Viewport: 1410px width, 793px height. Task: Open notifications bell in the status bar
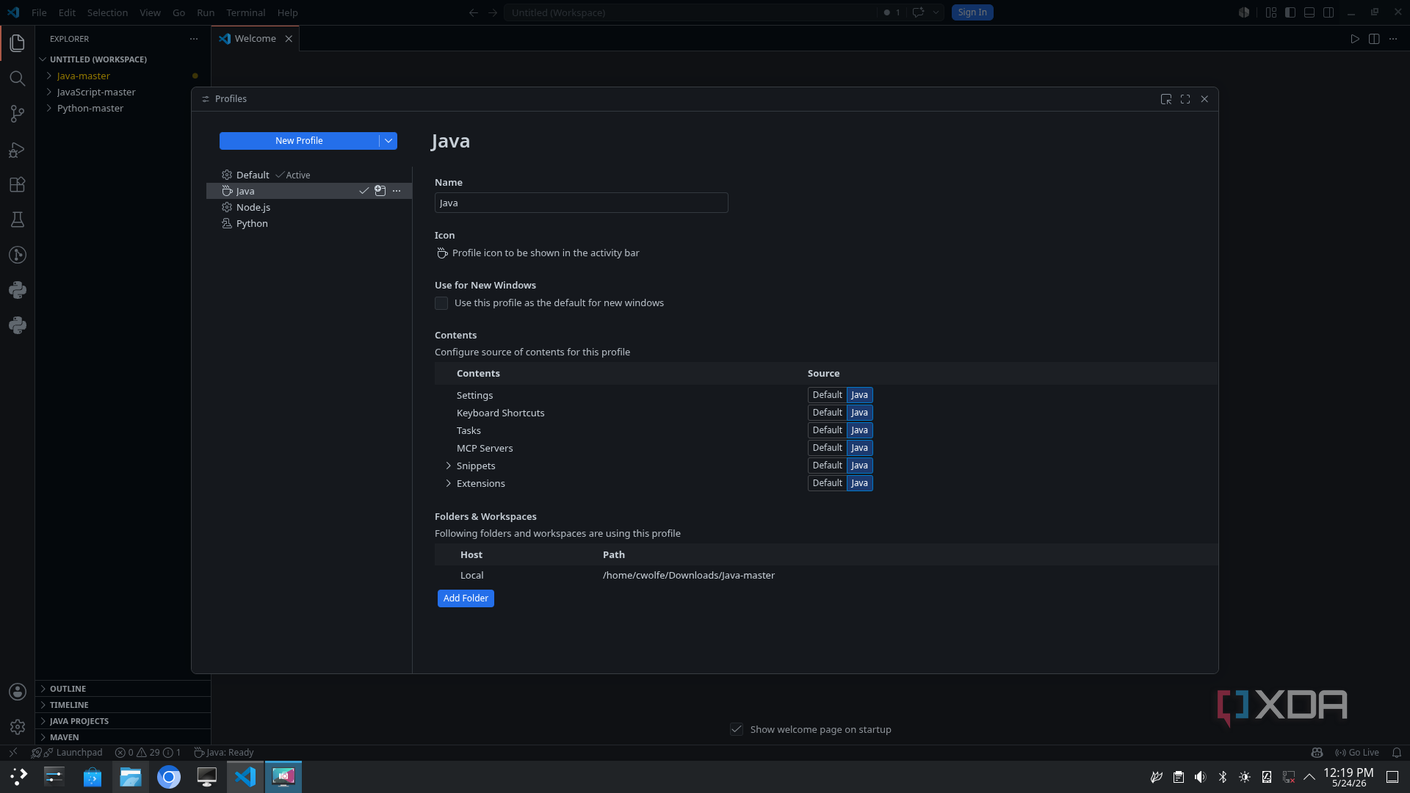tap(1397, 752)
